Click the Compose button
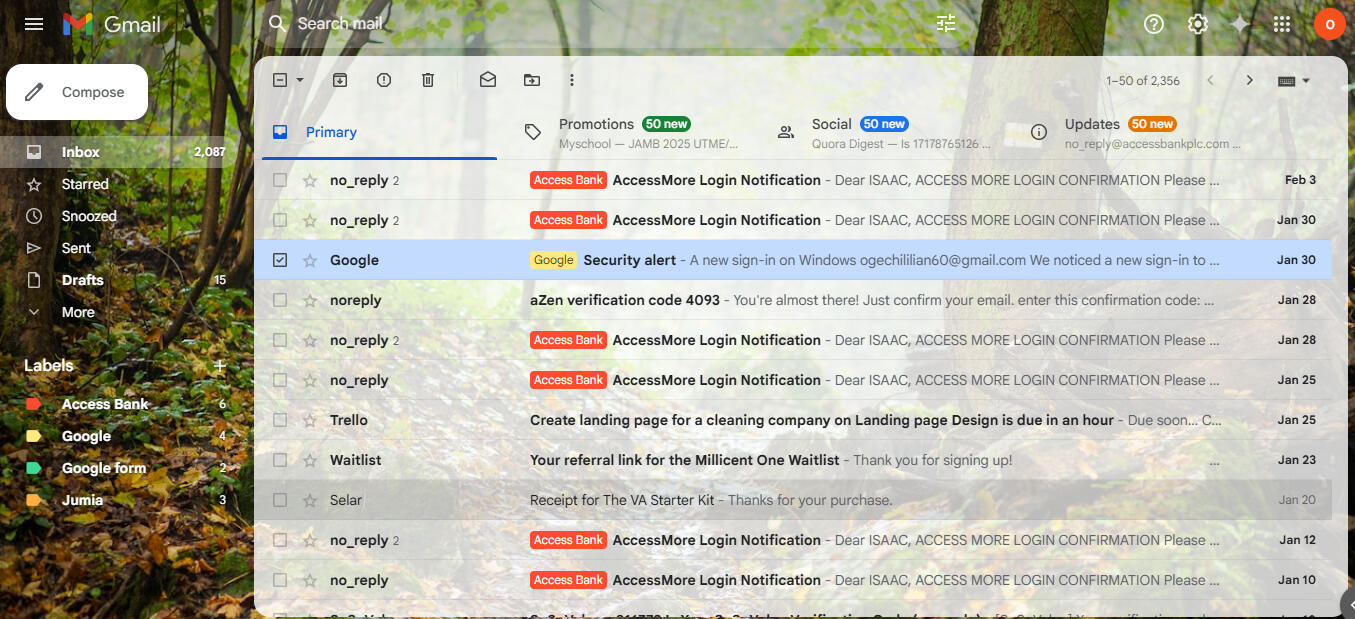The image size is (1355, 619). click(77, 92)
